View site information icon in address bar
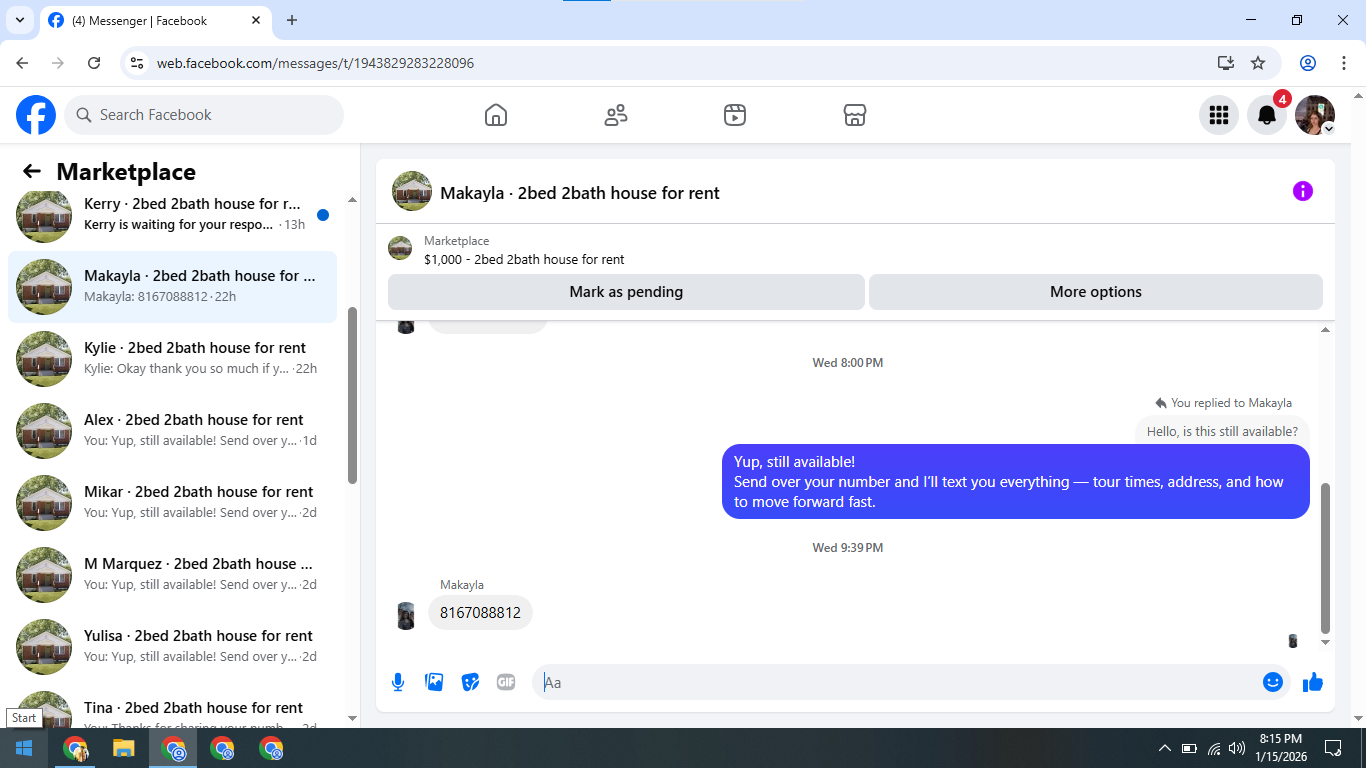Screen dimensions: 1366x768 coord(138,63)
